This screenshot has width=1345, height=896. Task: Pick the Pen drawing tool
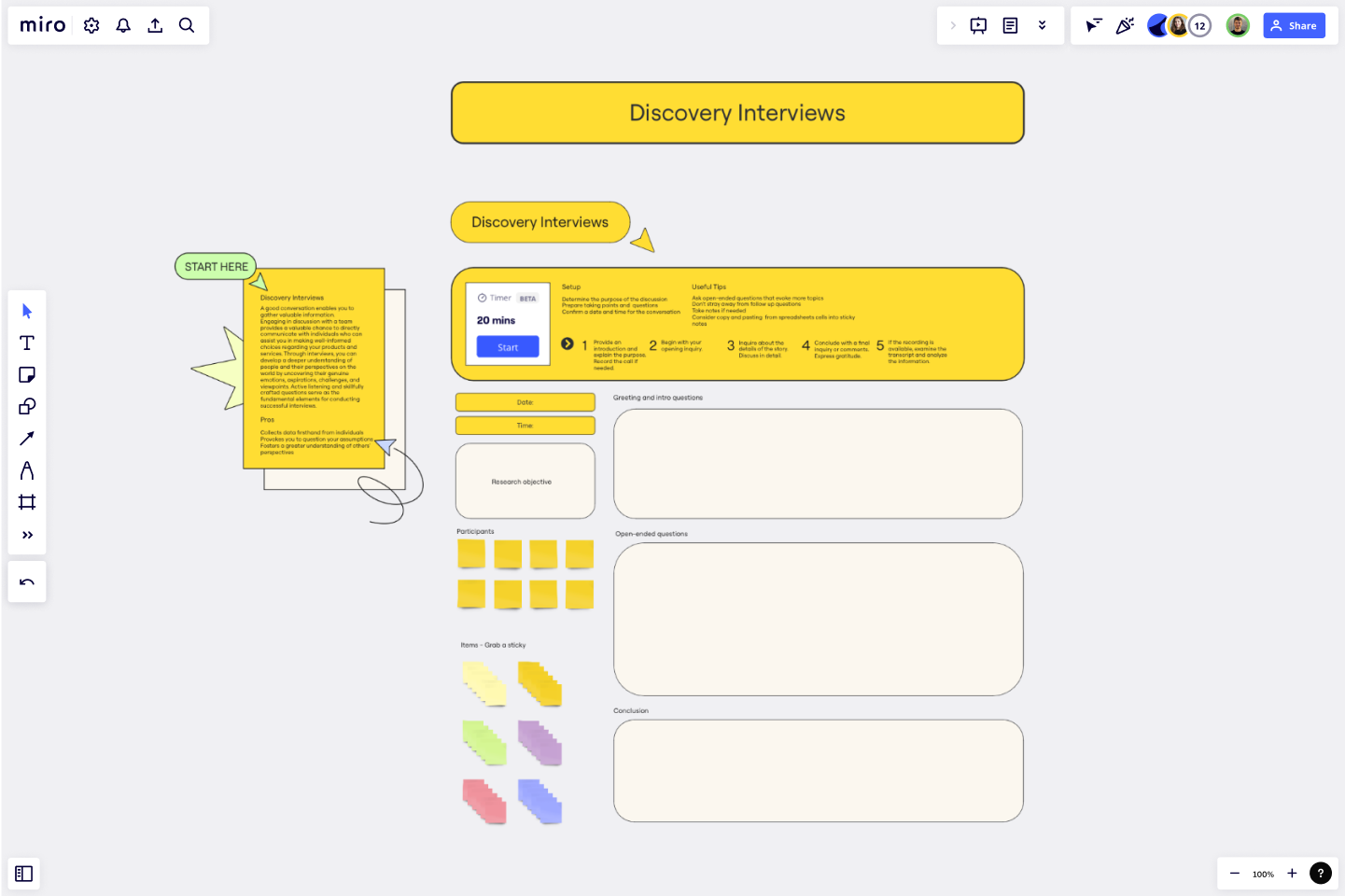coord(27,469)
